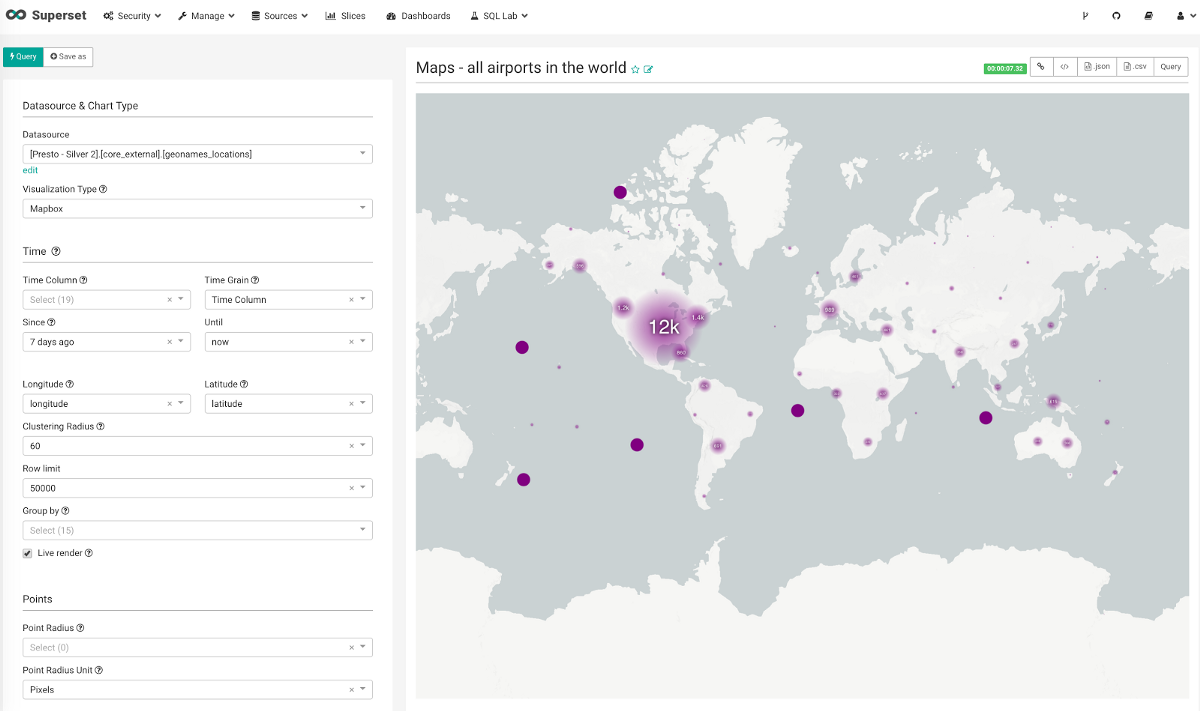Click the Superset infinity logo

16,16
